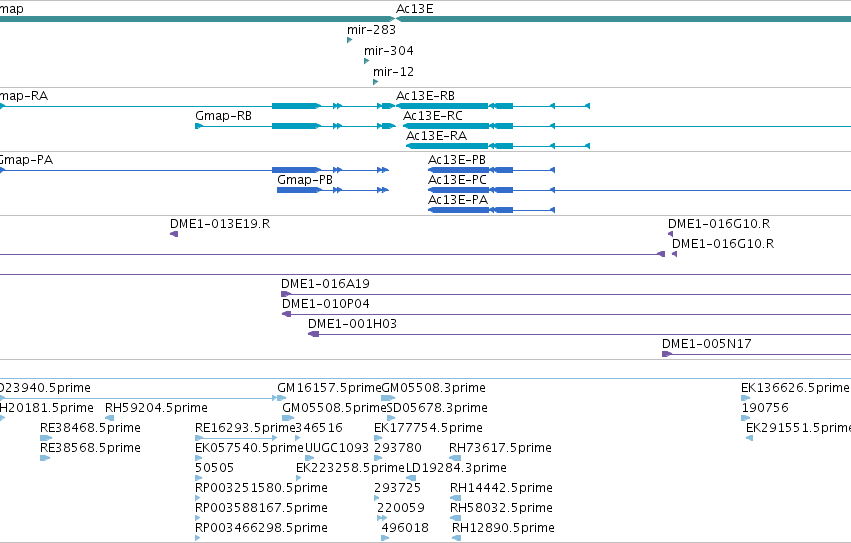Click the 293780 feature label
Viewport: 851px width, 543px height.
[x=398, y=448]
